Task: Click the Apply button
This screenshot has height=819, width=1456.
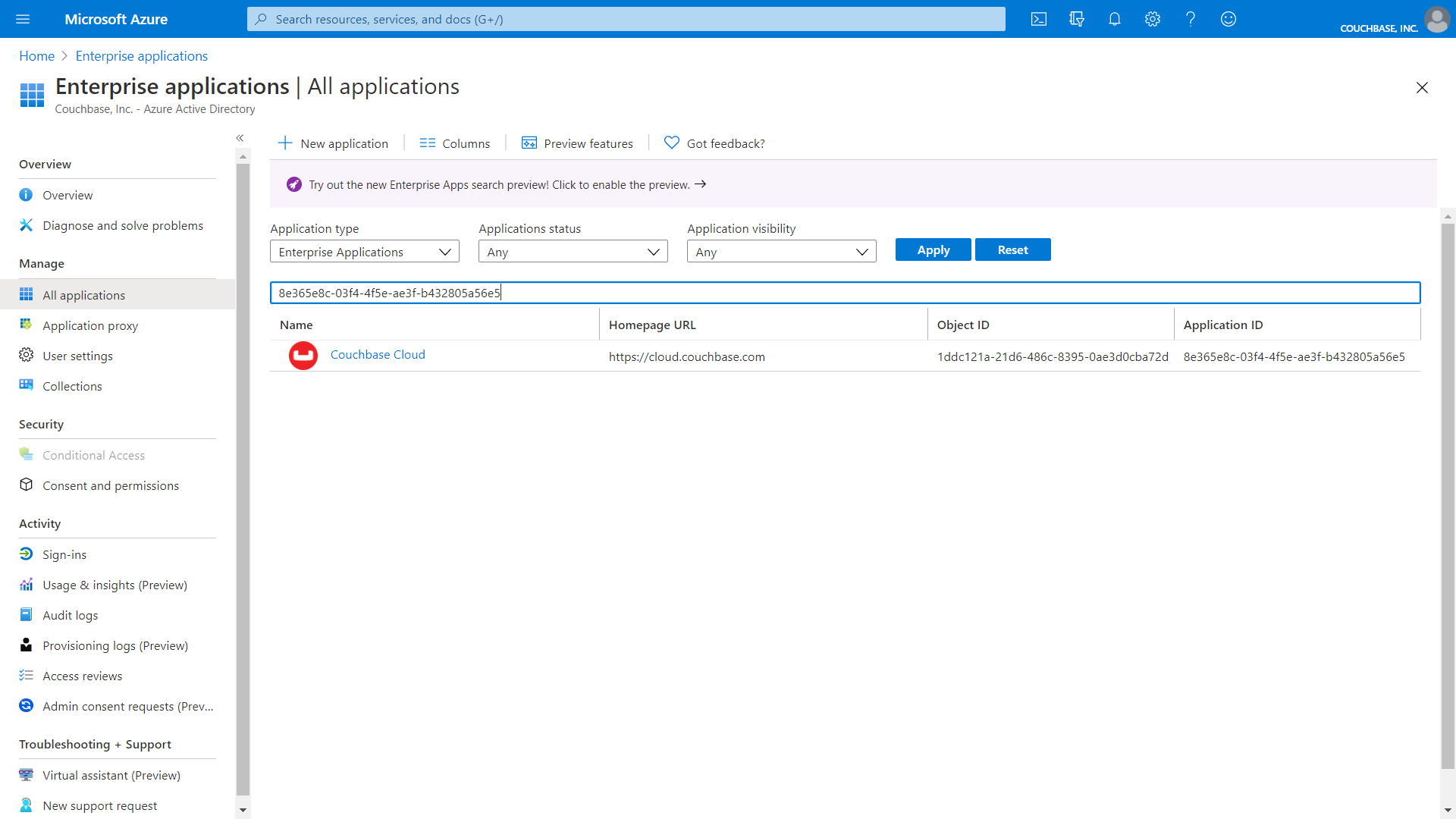Action: (x=933, y=249)
